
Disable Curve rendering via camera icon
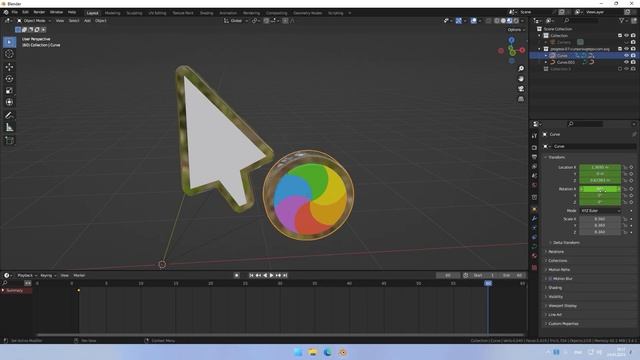tap(633, 56)
